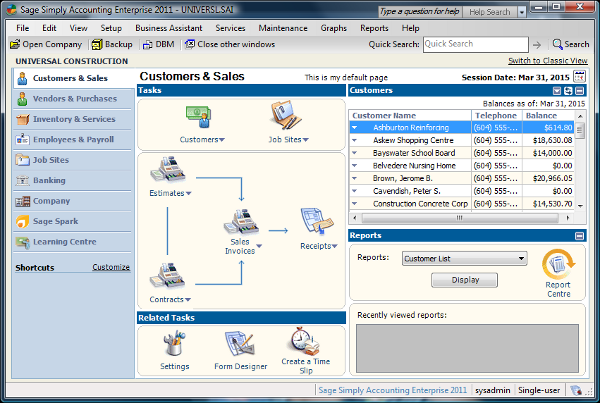The image size is (600, 403).
Task: Collapse the Customers pane
Action: coord(580,91)
